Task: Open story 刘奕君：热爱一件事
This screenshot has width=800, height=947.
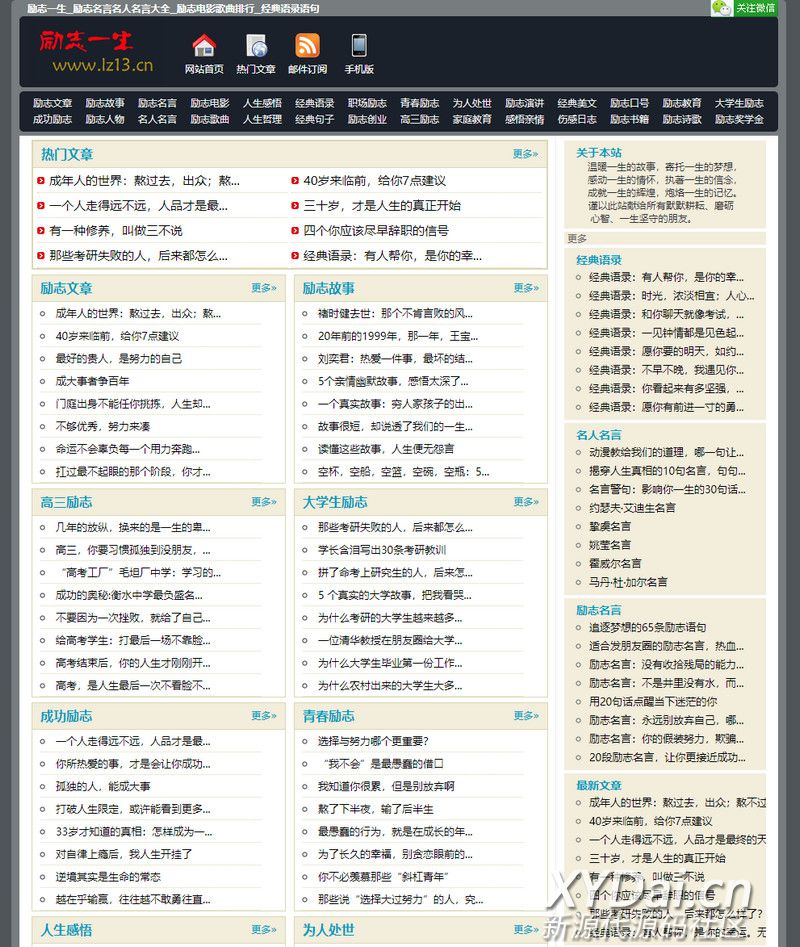Action: tap(395, 359)
